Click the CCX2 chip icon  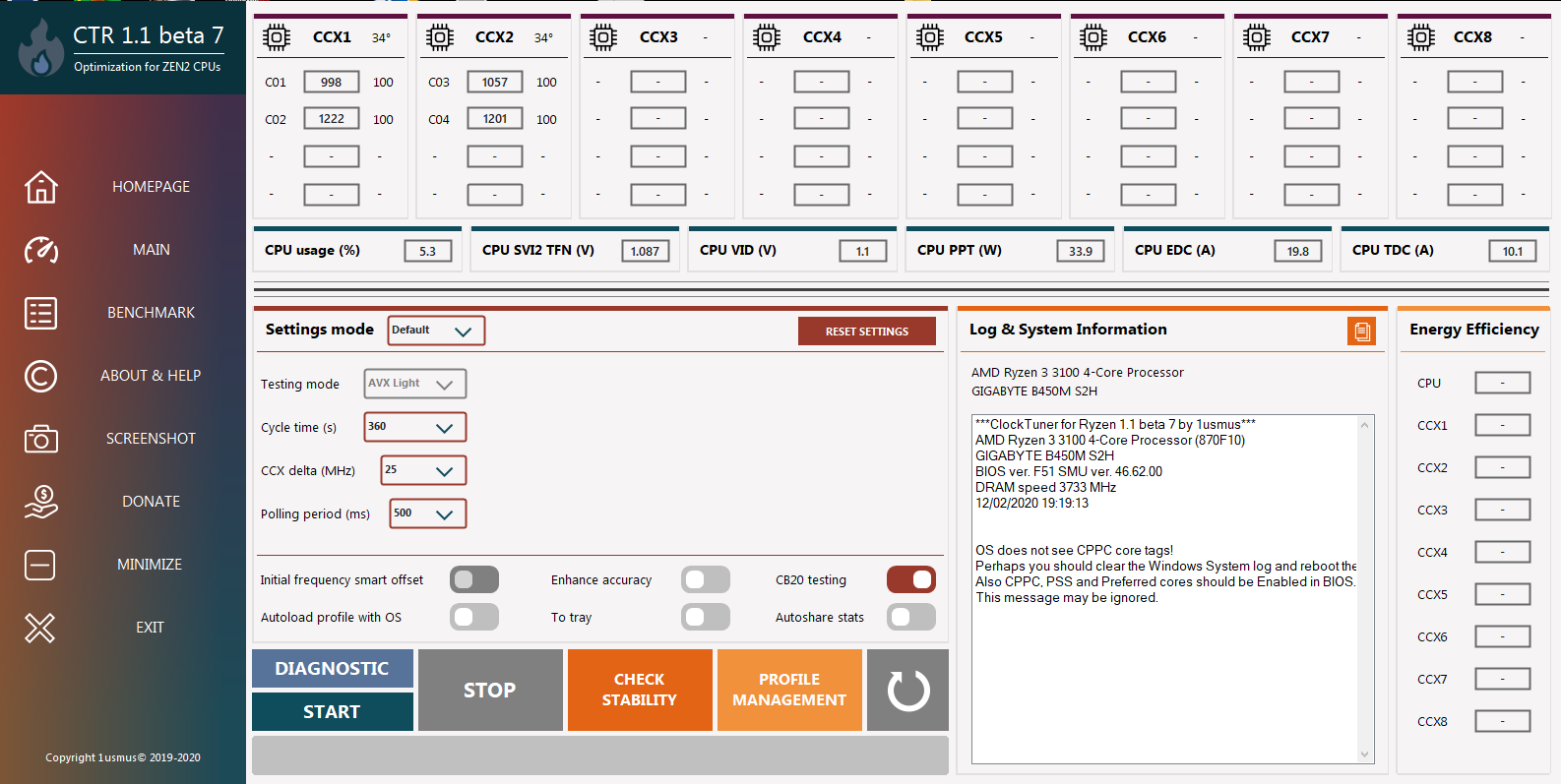(x=440, y=37)
